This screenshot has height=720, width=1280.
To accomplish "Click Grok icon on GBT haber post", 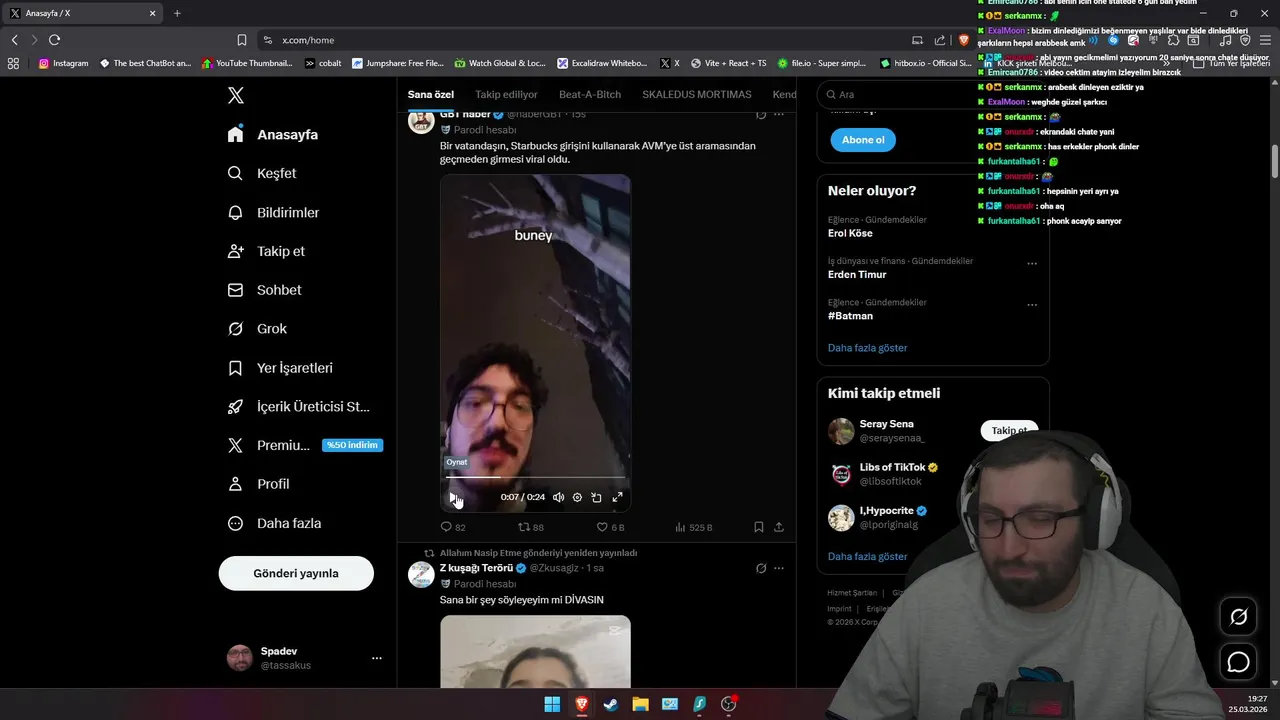I will (x=761, y=114).
